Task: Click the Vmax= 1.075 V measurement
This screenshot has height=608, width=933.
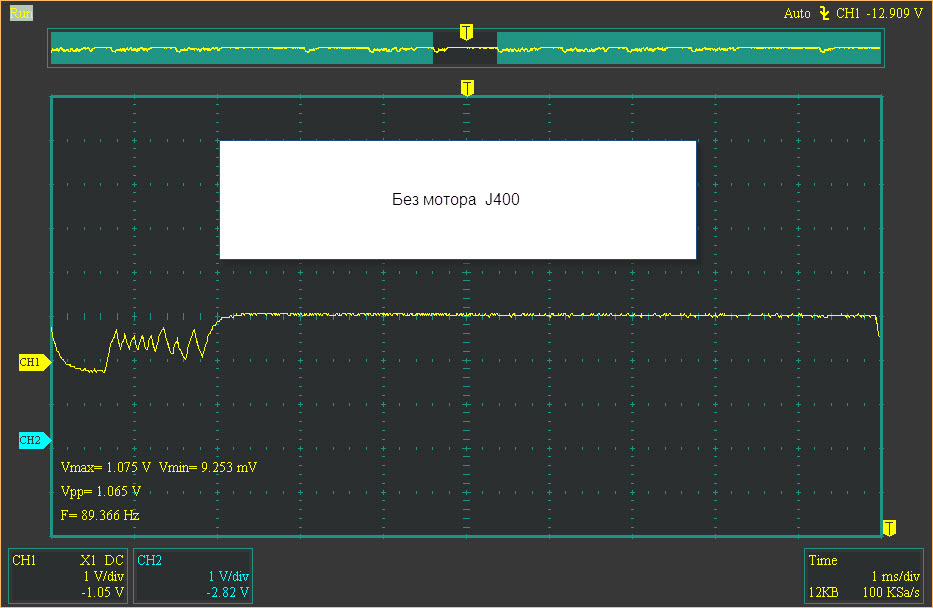Action: 106,468
